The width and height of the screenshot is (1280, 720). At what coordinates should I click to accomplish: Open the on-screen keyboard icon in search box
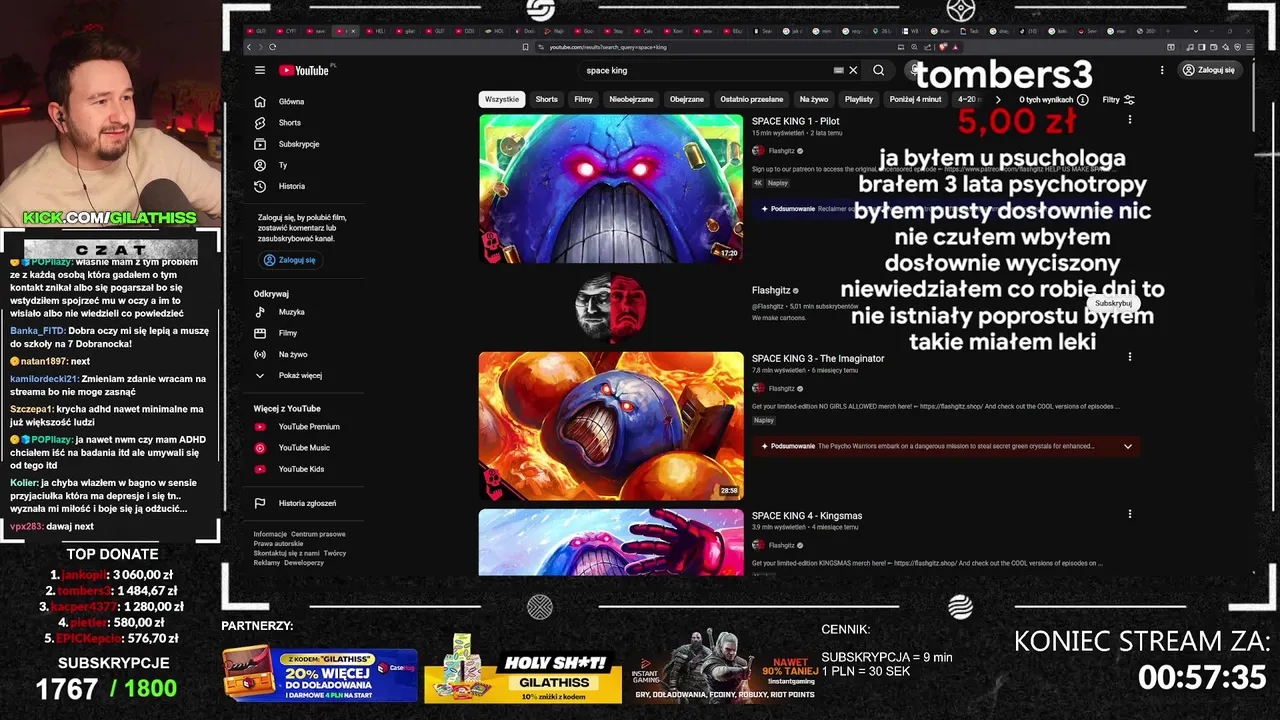tap(838, 70)
